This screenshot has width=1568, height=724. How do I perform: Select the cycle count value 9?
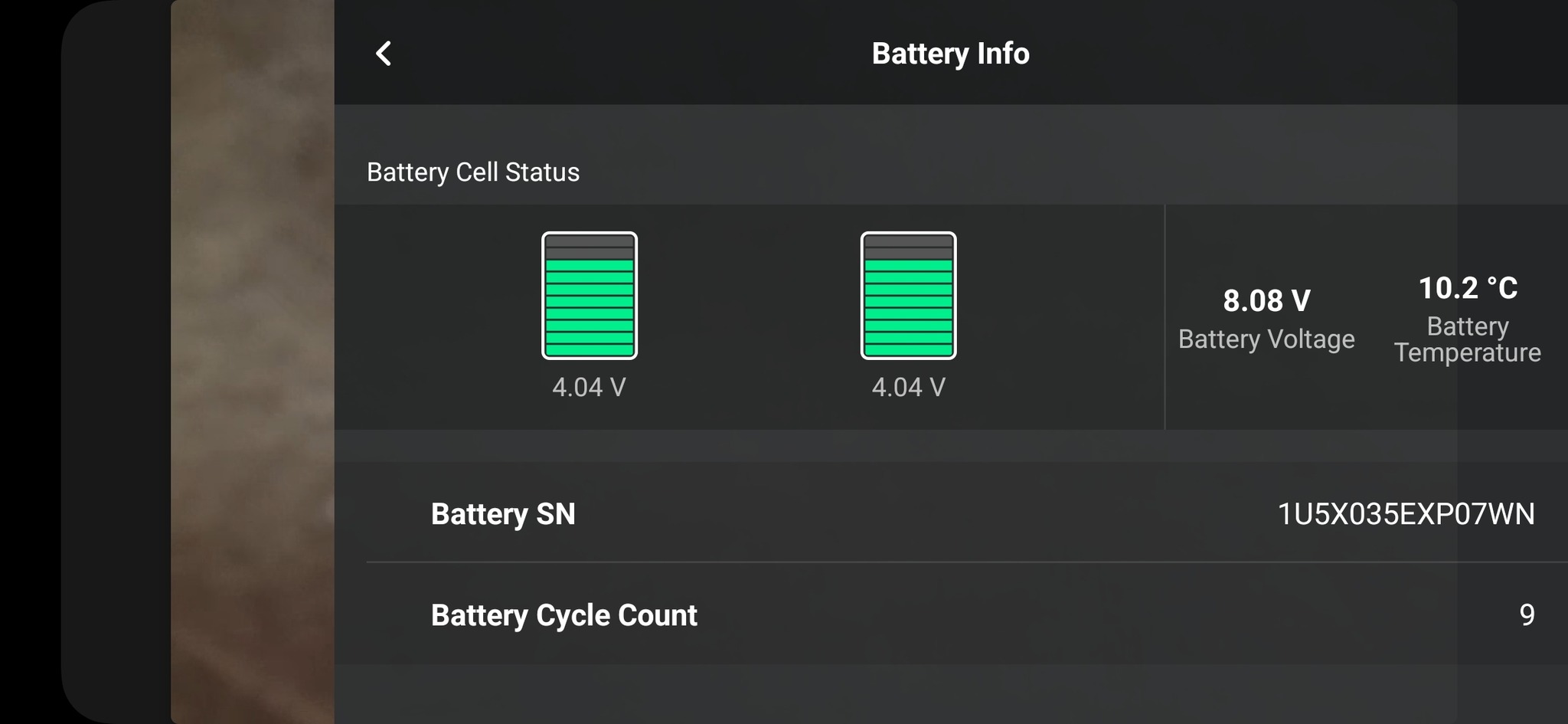1527,615
